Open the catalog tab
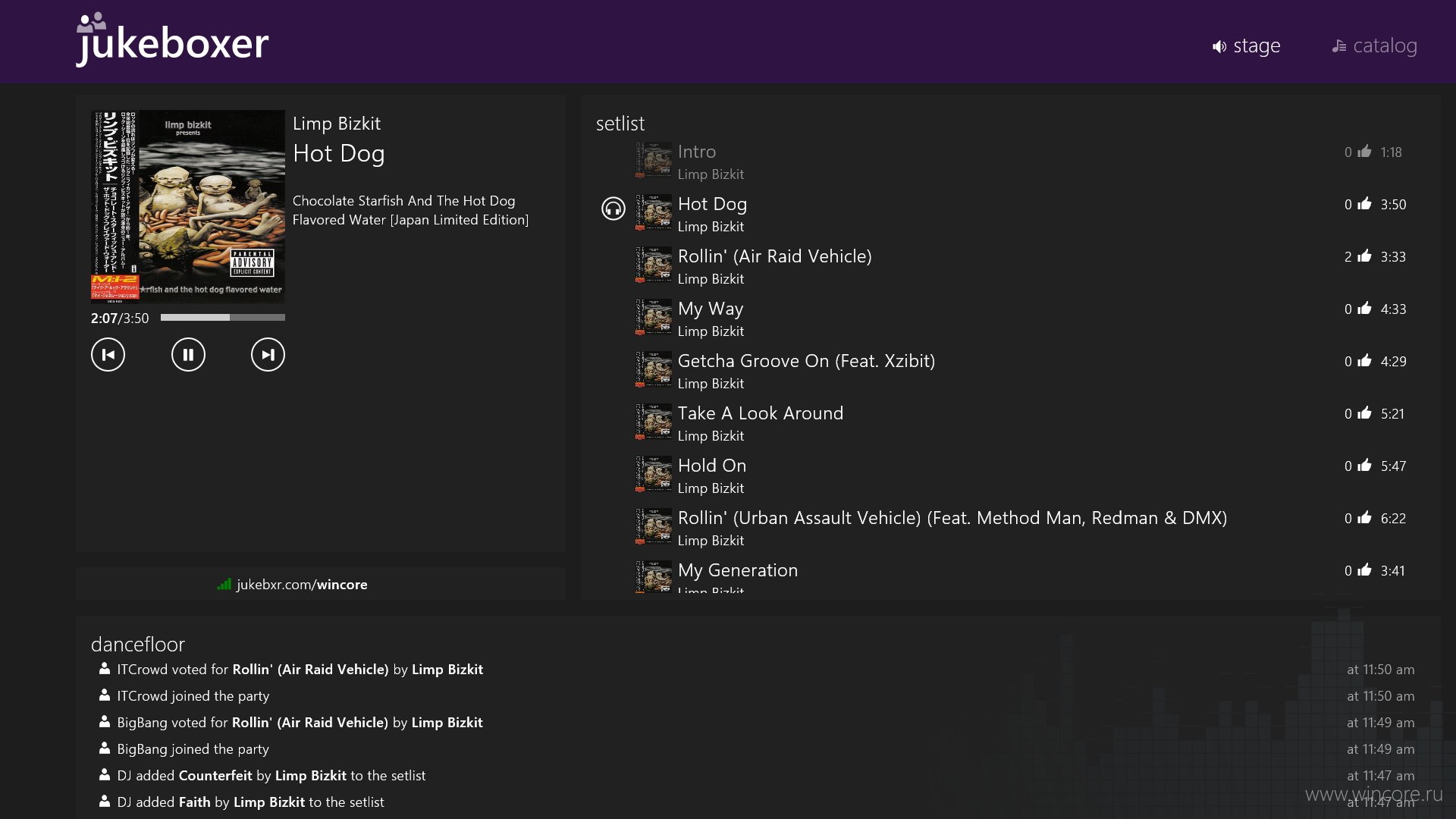 tap(1374, 46)
